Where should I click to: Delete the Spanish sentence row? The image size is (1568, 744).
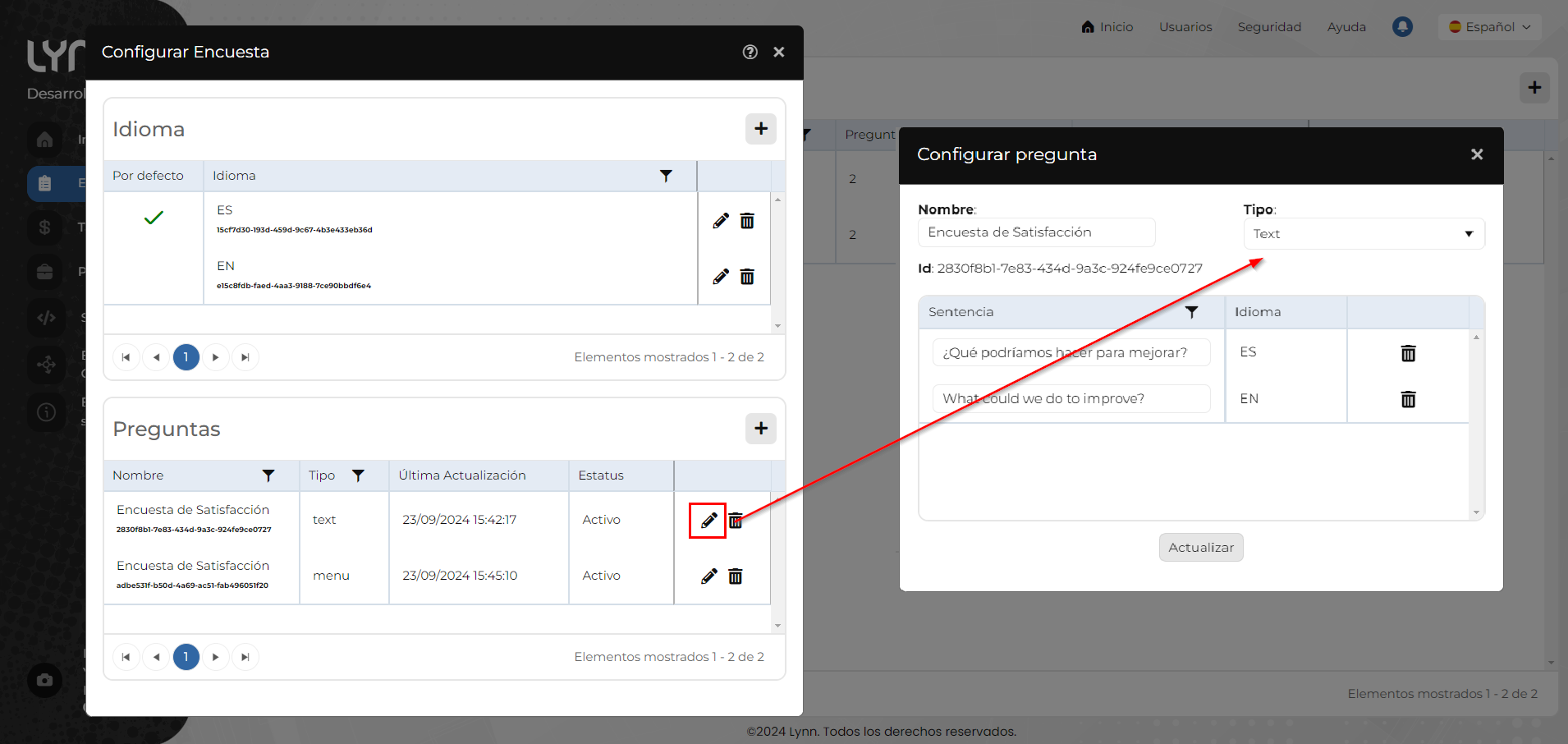coord(1408,353)
